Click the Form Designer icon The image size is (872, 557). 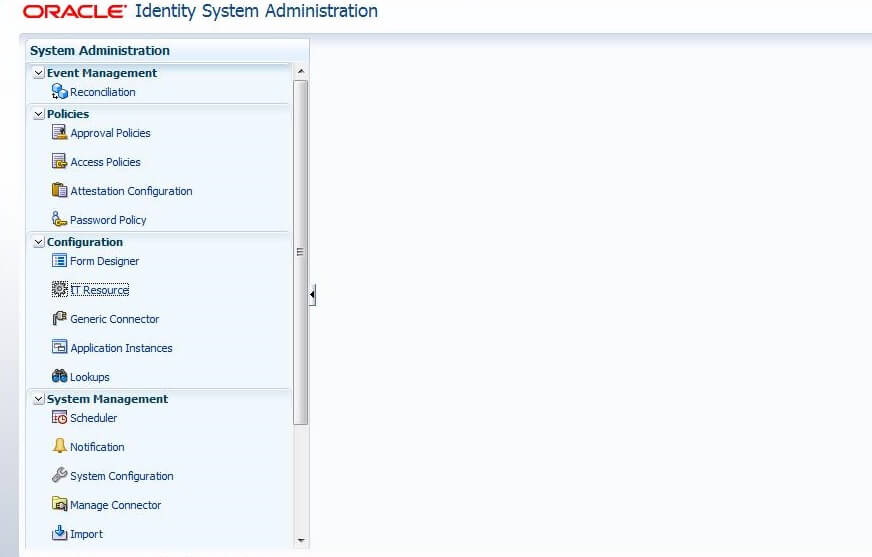[x=59, y=261]
